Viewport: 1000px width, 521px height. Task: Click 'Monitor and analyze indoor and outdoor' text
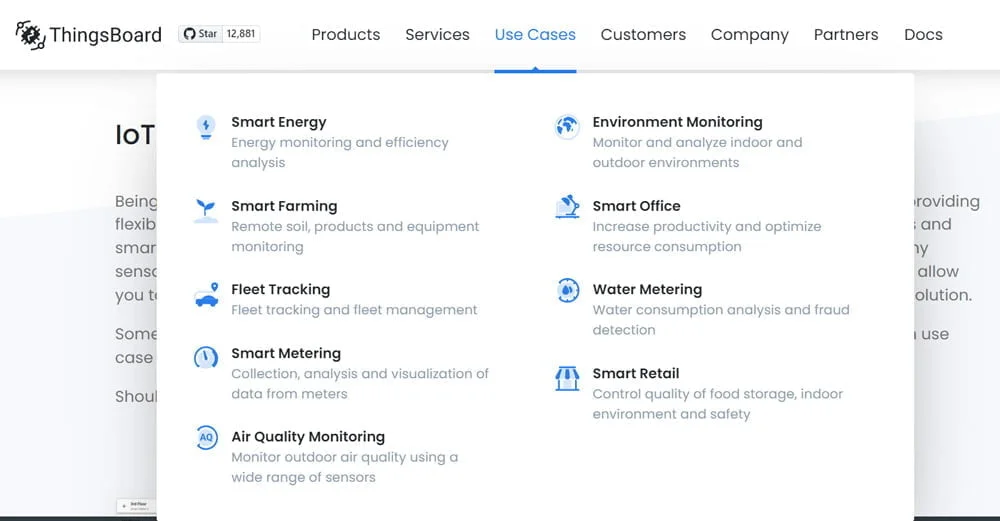pos(697,152)
